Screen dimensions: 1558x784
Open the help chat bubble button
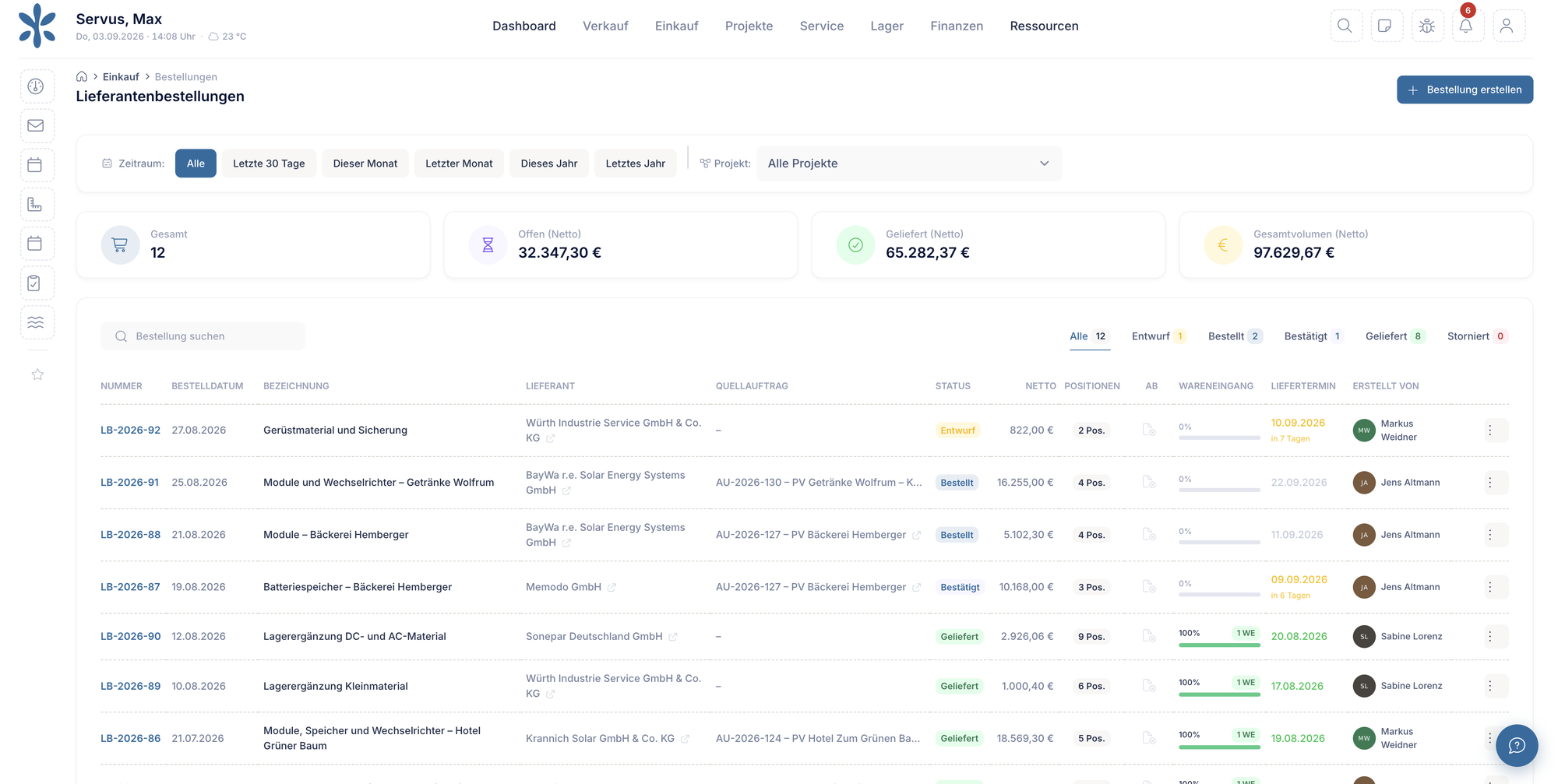point(1517,746)
